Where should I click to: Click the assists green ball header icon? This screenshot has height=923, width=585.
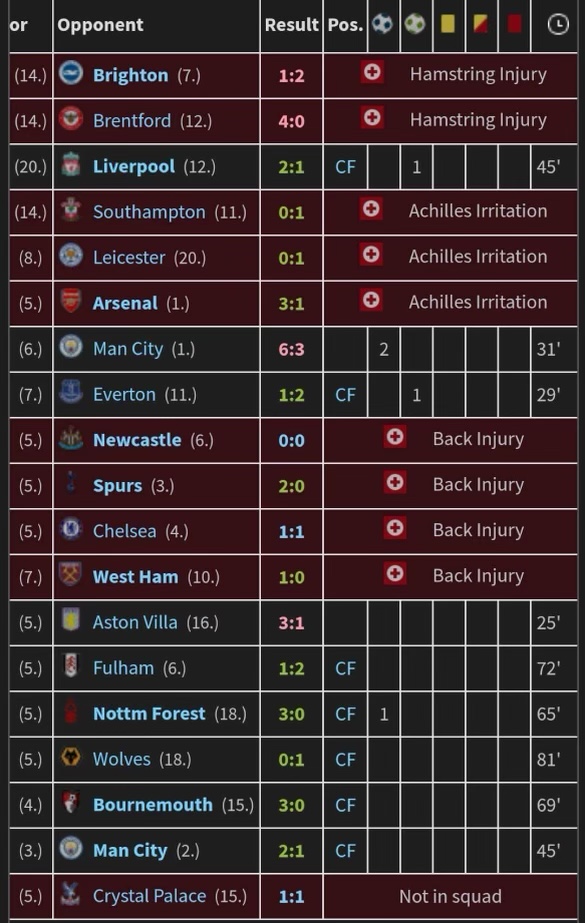click(x=415, y=24)
